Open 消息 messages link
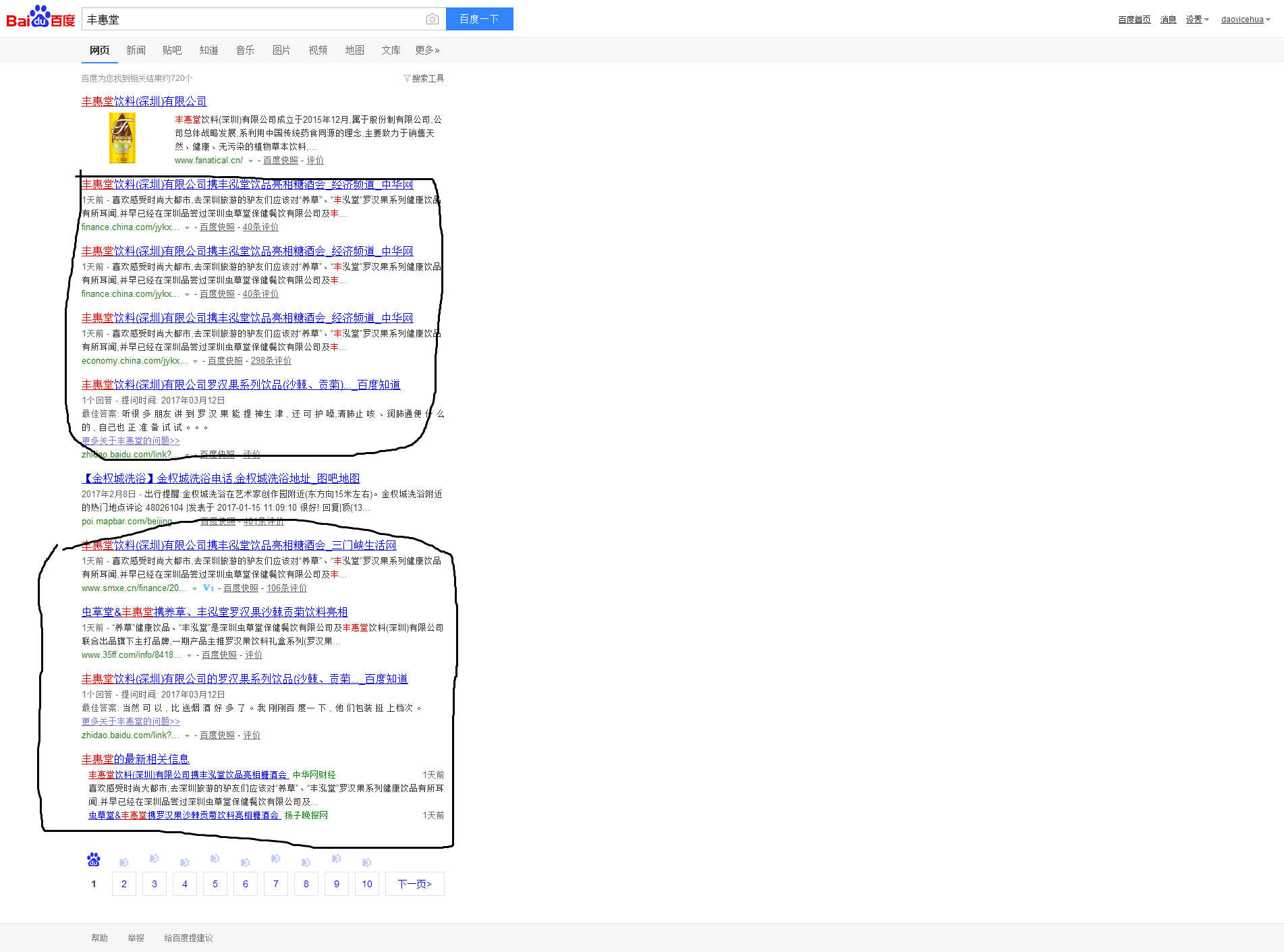Image resolution: width=1284 pixels, height=952 pixels. pos(1168,20)
